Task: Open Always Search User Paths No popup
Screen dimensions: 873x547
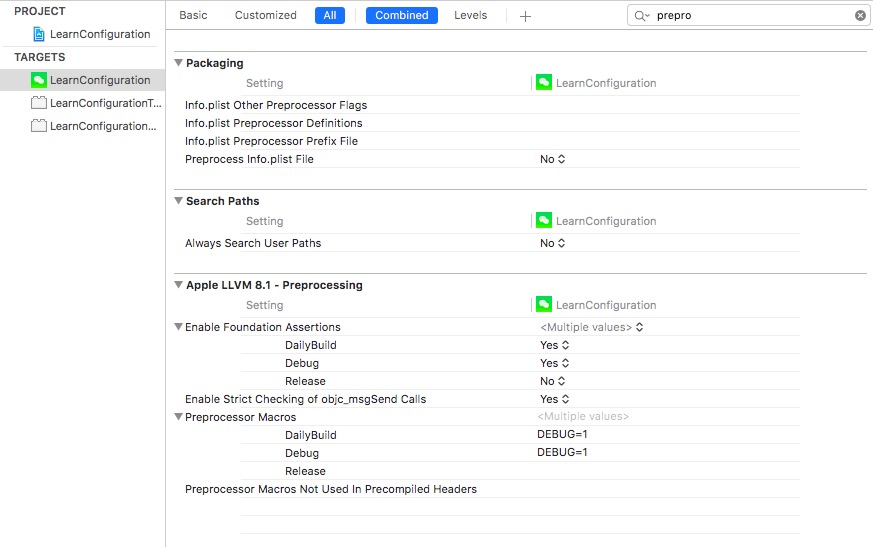Action: 552,243
